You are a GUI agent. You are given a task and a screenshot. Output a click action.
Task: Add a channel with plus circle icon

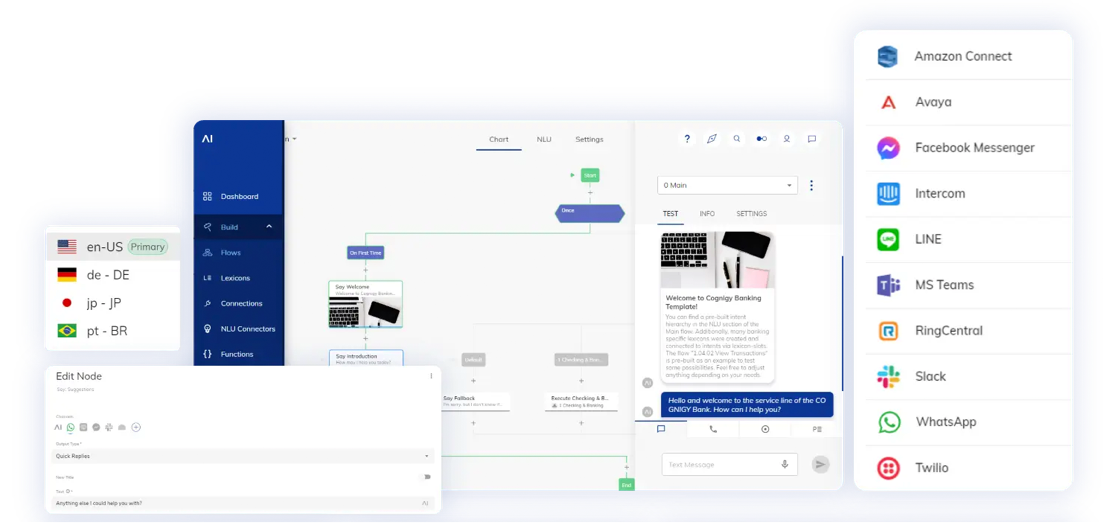coord(136,427)
